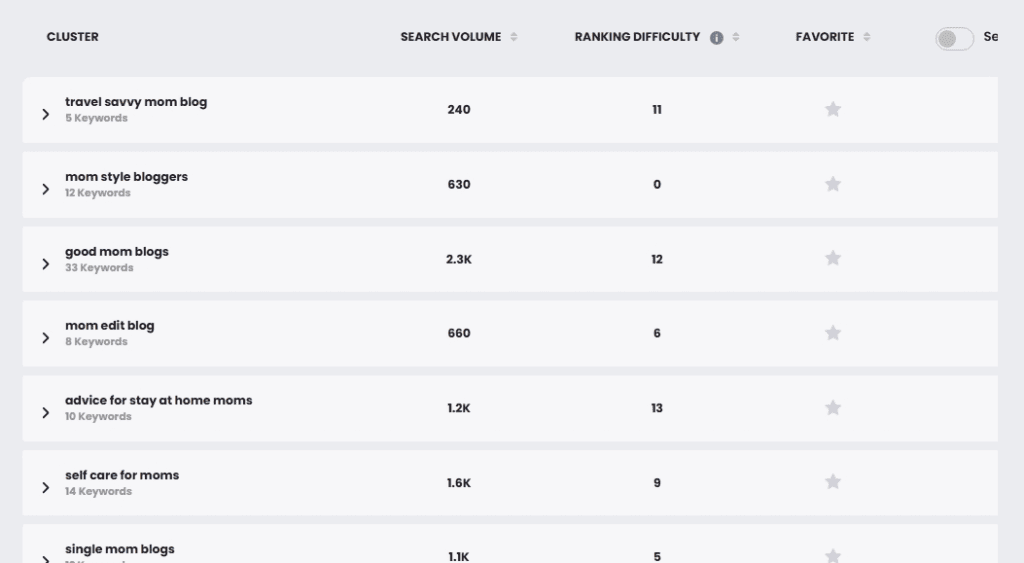Image resolution: width=1024 pixels, height=563 pixels.
Task: Click the 5 Keywords count
Action: click(x=96, y=118)
